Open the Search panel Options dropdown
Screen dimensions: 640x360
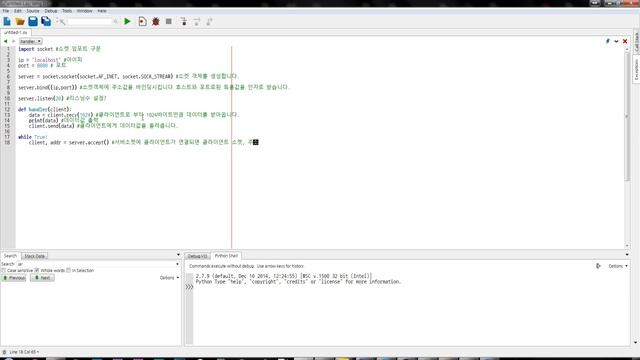pyautogui.click(x=169, y=278)
